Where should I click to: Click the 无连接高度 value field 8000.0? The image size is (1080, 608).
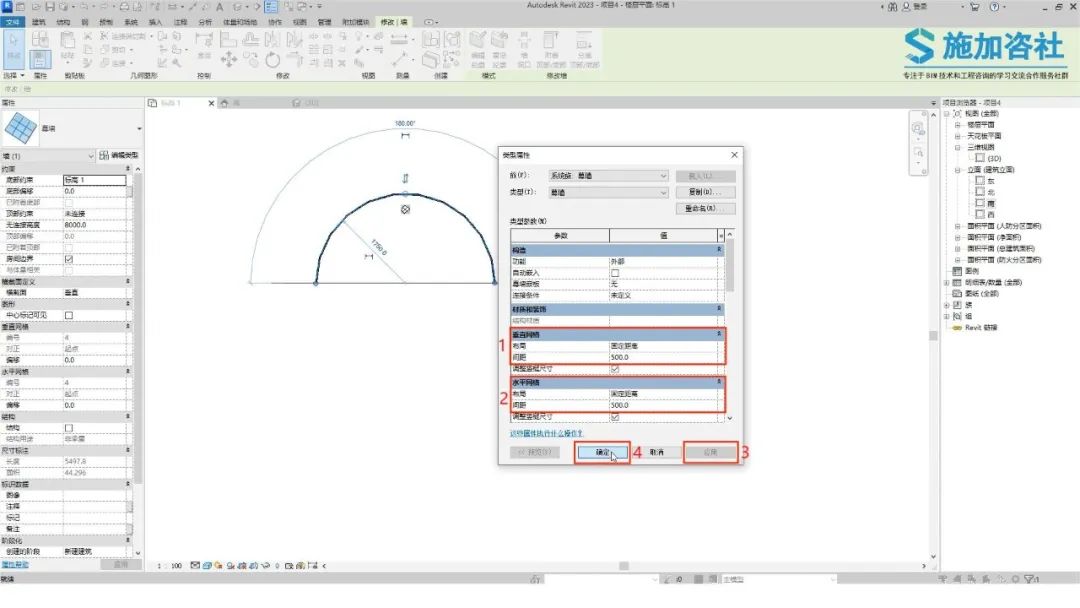94,225
